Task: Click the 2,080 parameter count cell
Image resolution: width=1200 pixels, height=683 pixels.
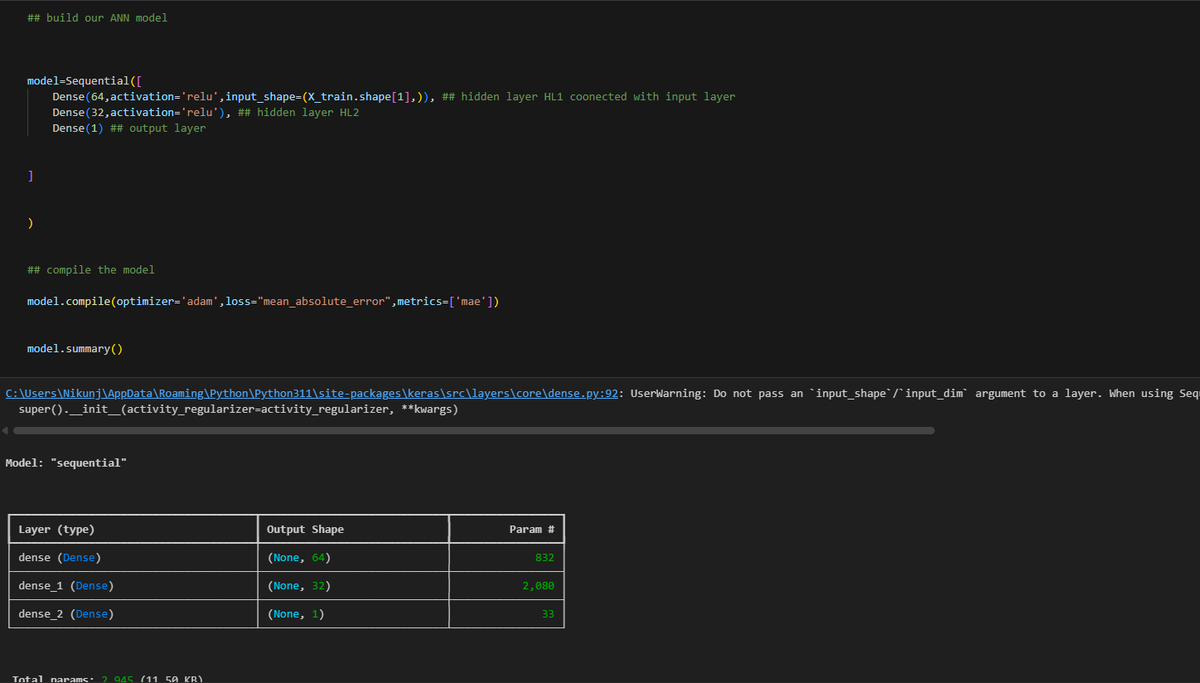Action: coord(537,585)
